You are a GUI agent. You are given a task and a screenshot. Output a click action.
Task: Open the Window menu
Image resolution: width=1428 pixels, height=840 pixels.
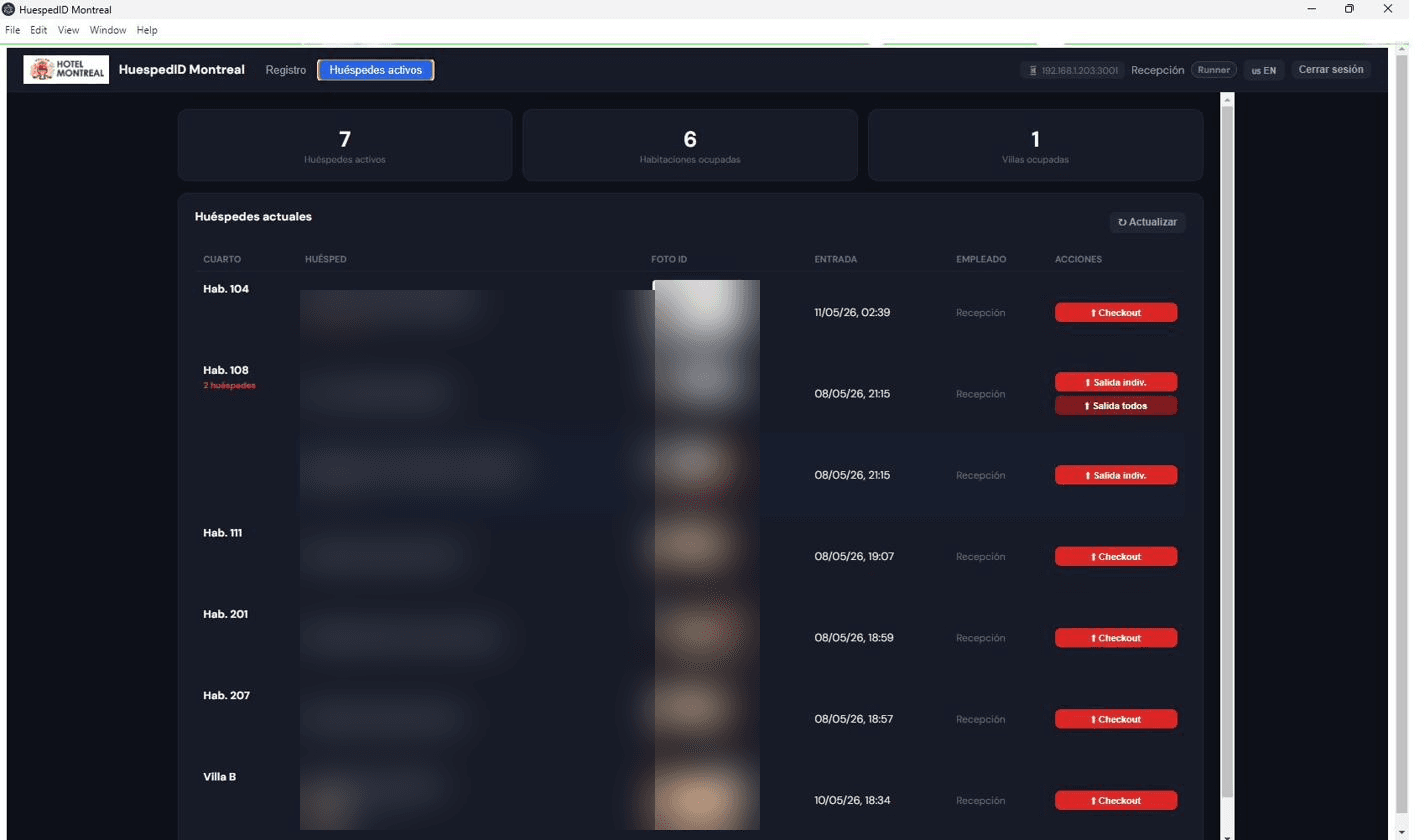point(108,30)
